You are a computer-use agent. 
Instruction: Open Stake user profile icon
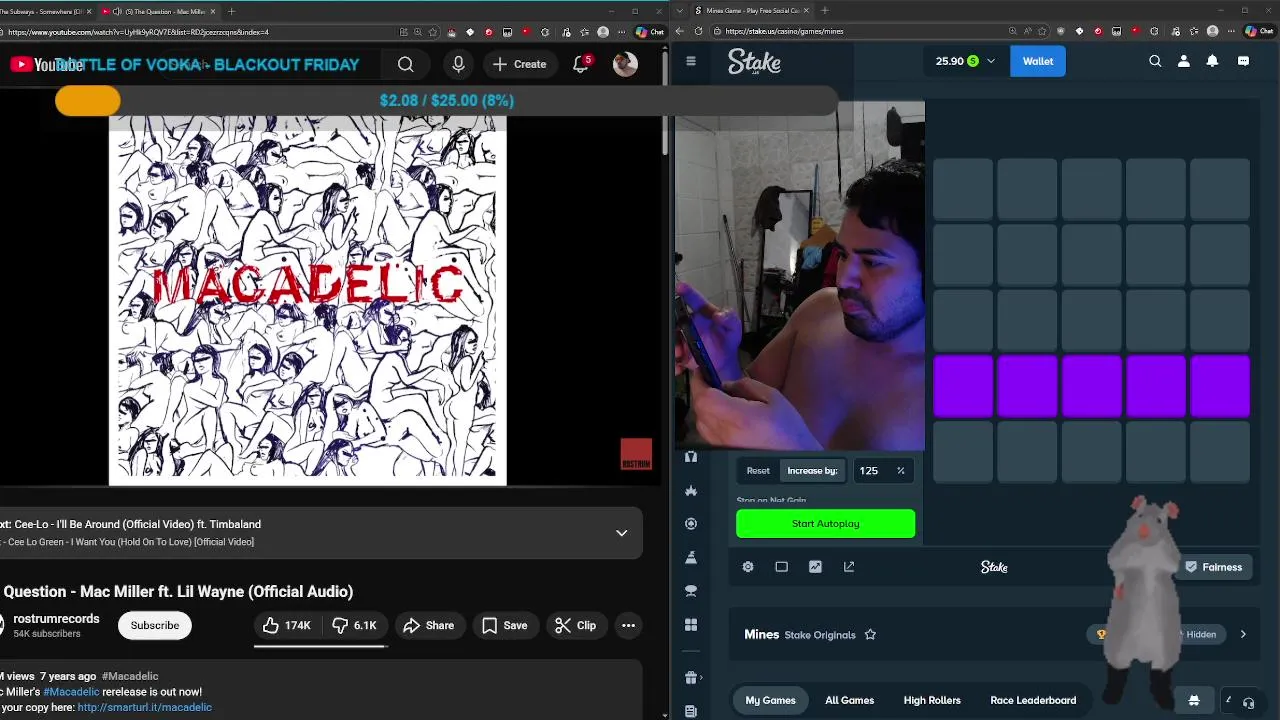click(x=1184, y=61)
